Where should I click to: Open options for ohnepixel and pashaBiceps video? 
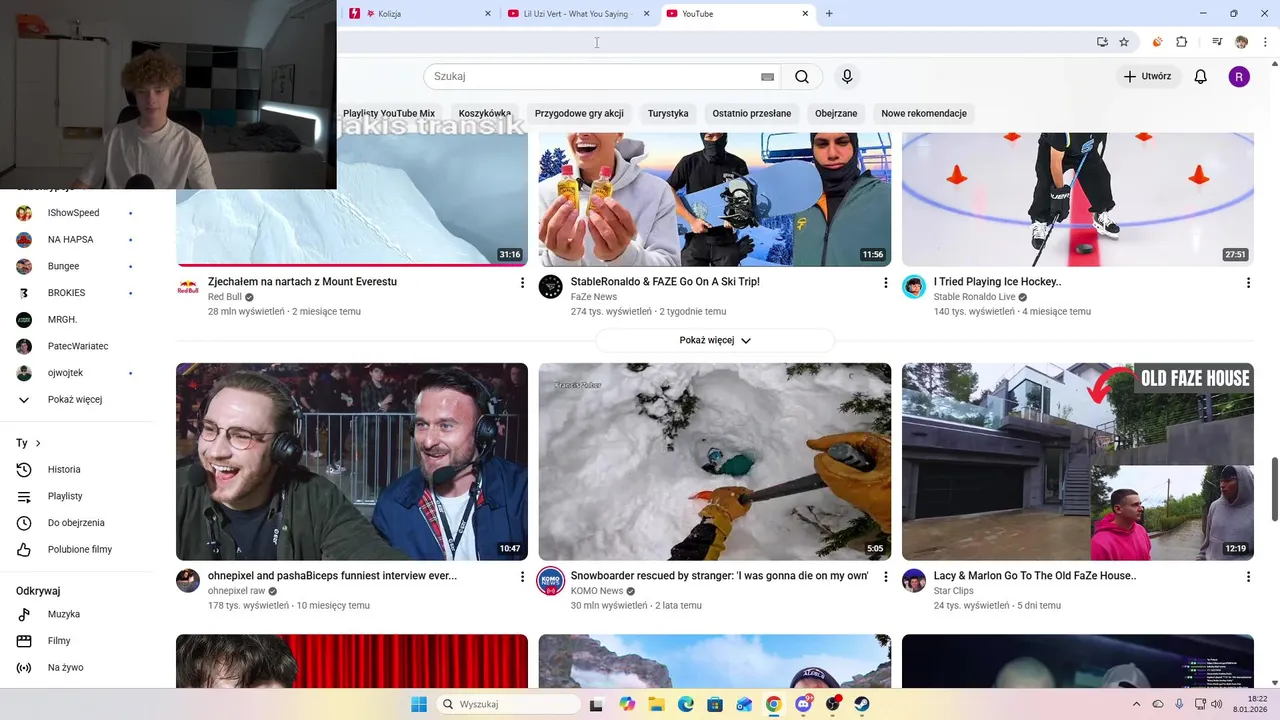coord(522,577)
